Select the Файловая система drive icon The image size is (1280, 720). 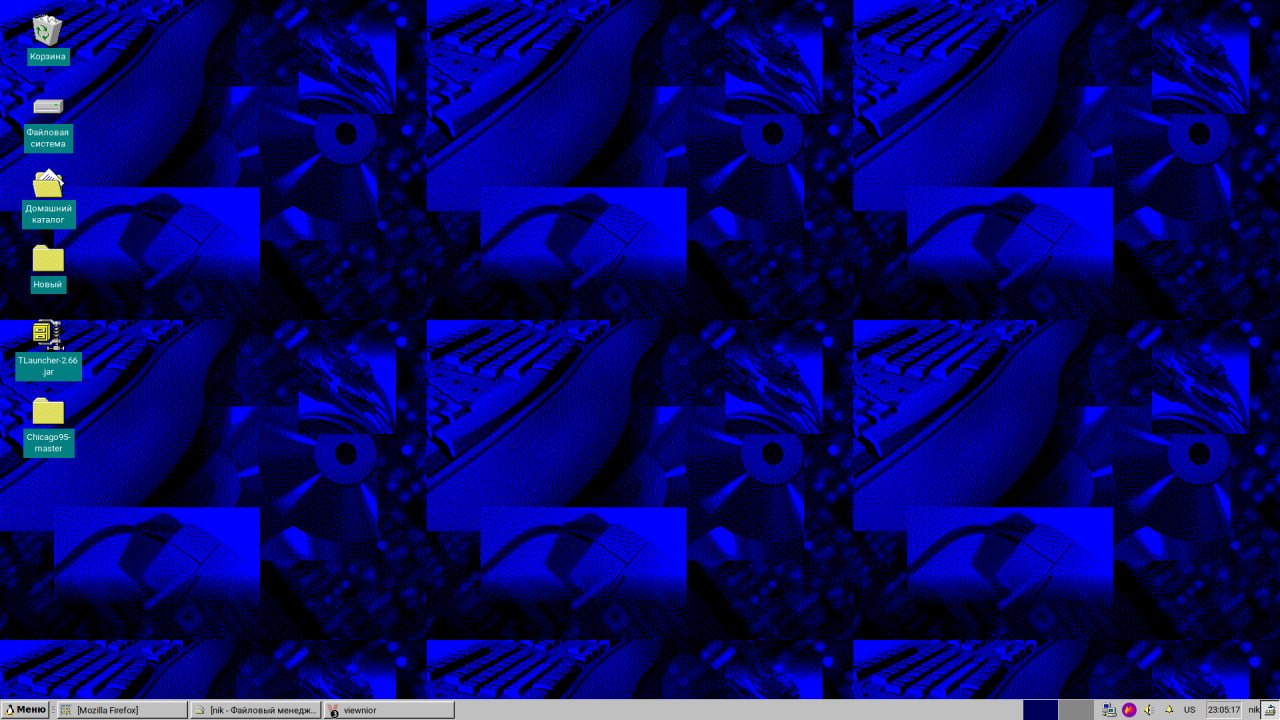48,107
